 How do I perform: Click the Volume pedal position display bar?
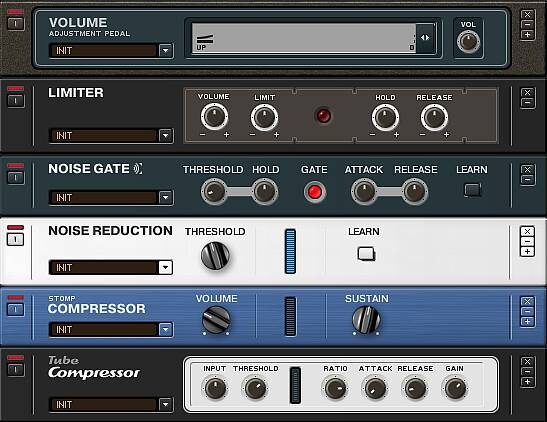click(304, 38)
